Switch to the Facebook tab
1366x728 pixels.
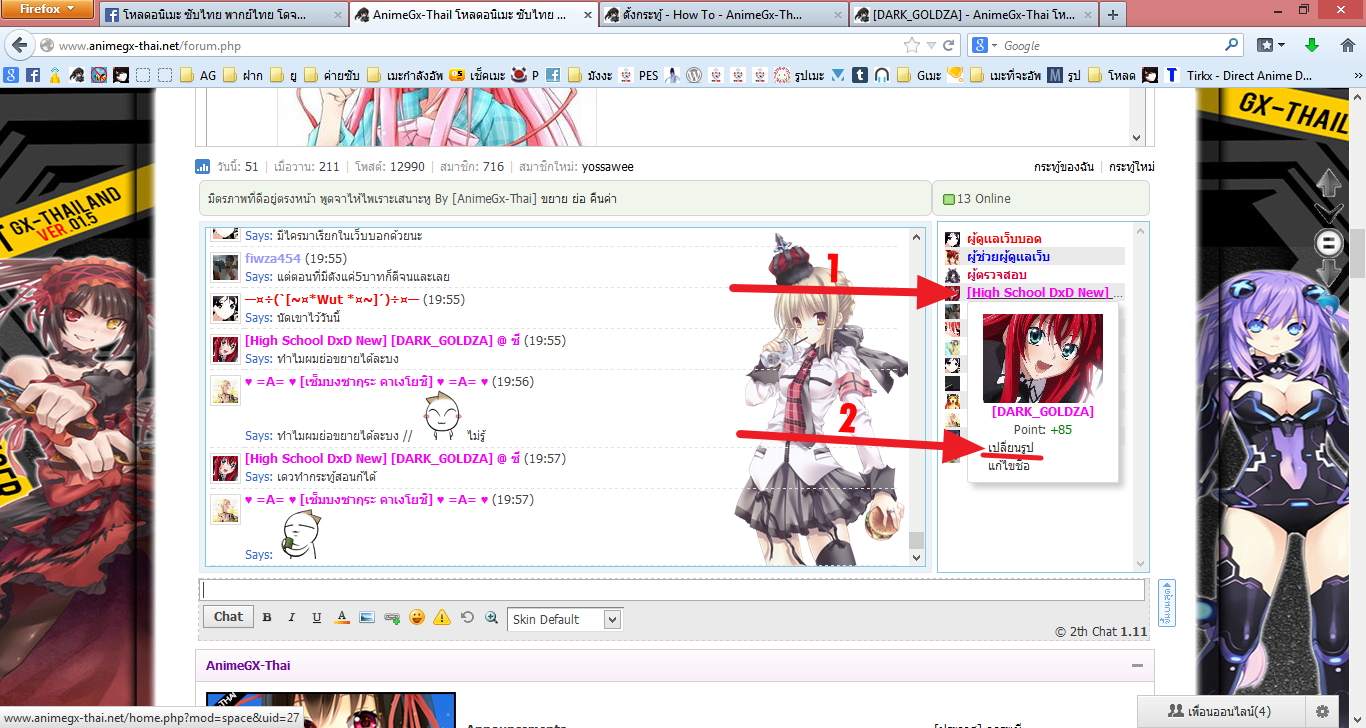(223, 15)
